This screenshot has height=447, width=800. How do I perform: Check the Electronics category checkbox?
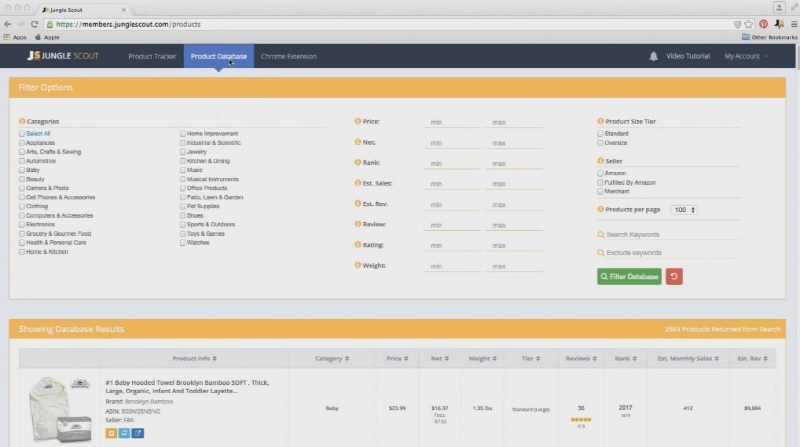pyautogui.click(x=22, y=225)
